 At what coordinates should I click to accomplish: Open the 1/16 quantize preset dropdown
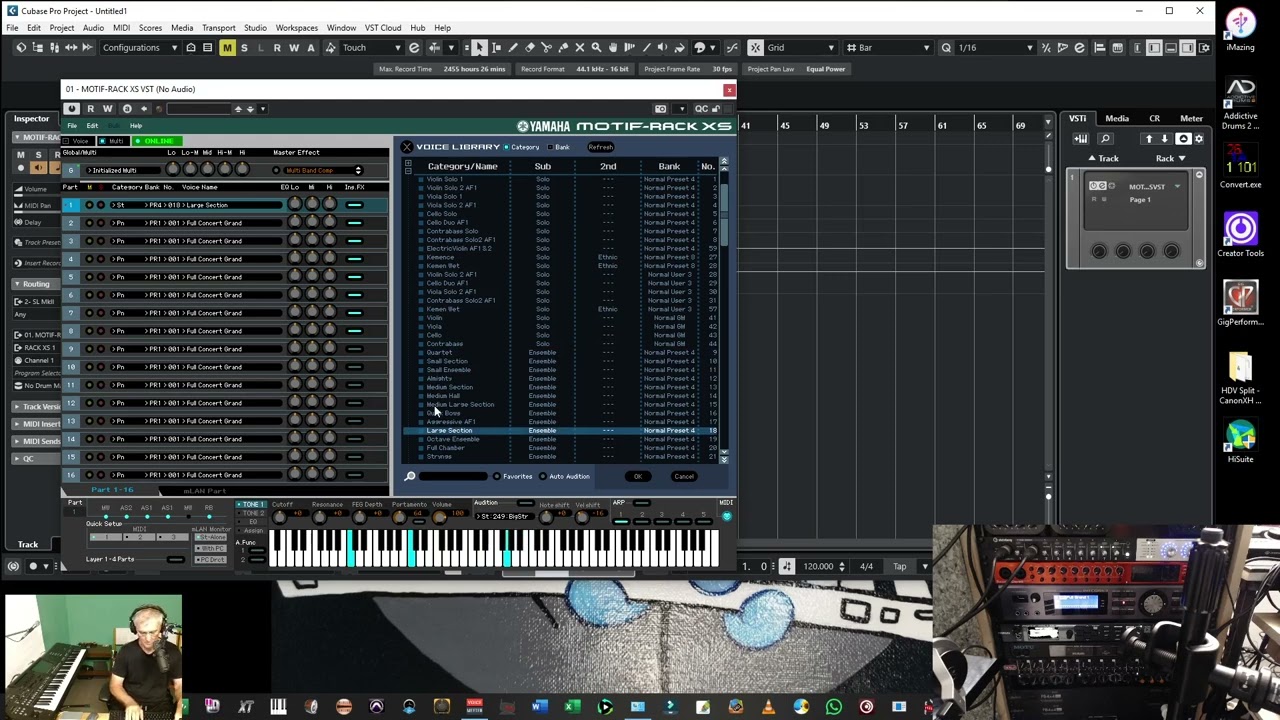tap(995, 47)
